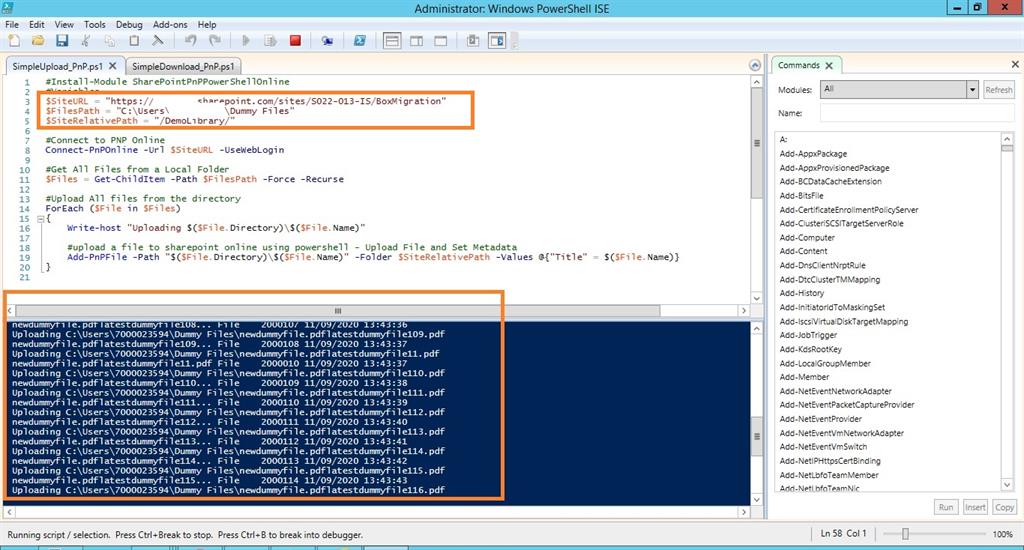
Task: Open the Debug menu
Action: tap(129, 24)
